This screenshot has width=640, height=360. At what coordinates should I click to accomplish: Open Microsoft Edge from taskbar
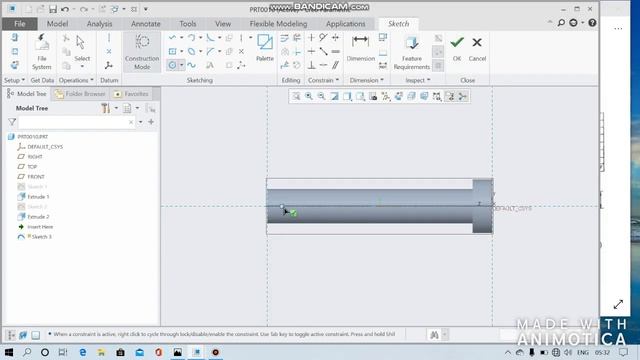(x=83, y=352)
